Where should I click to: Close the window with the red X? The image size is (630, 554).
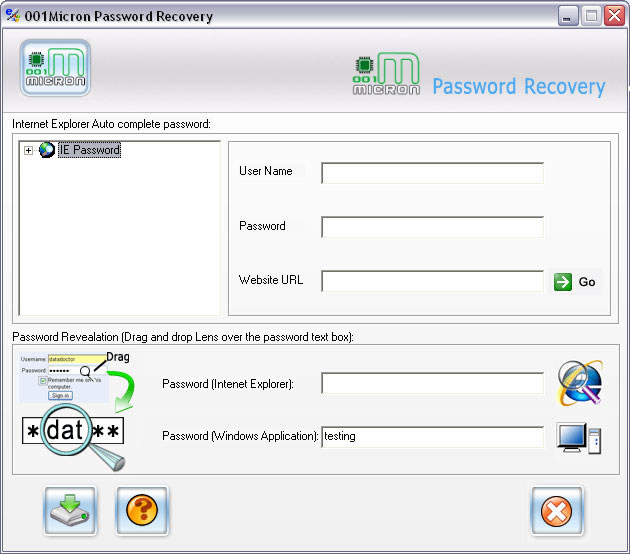(614, 16)
